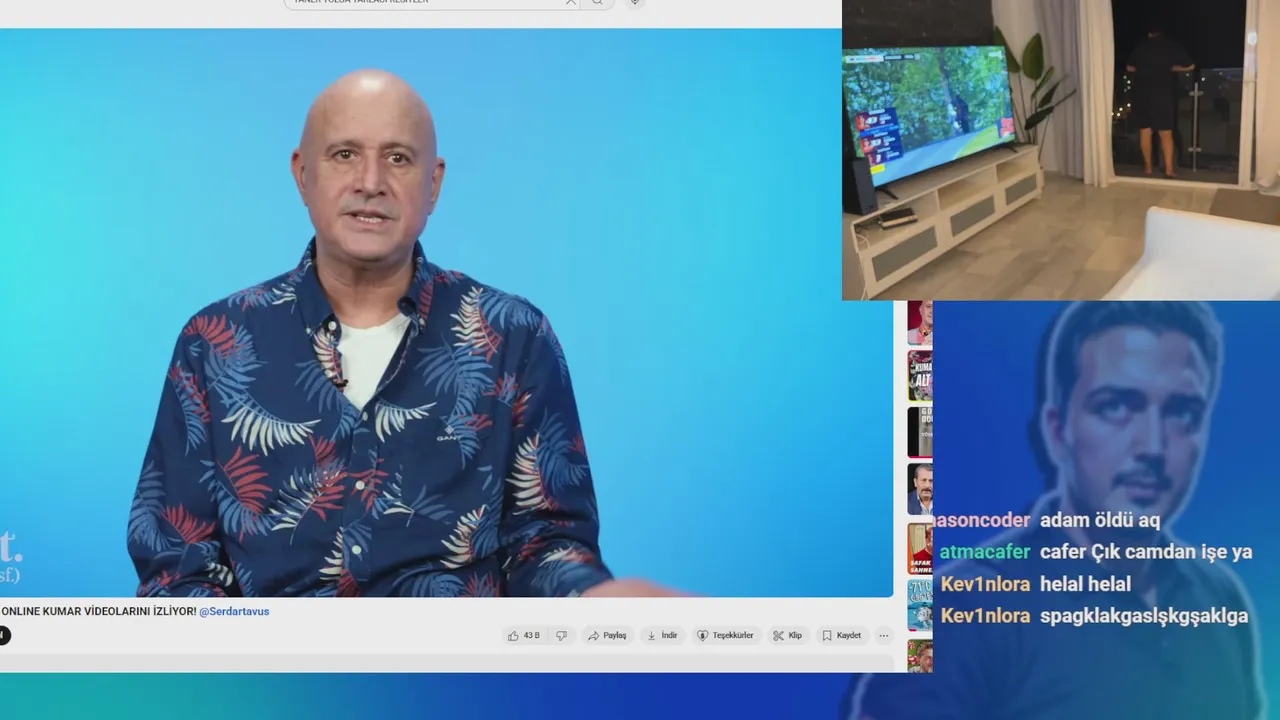The image size is (1280, 720).
Task: Click the dark round channel avatar icon
Action: coord(4,636)
